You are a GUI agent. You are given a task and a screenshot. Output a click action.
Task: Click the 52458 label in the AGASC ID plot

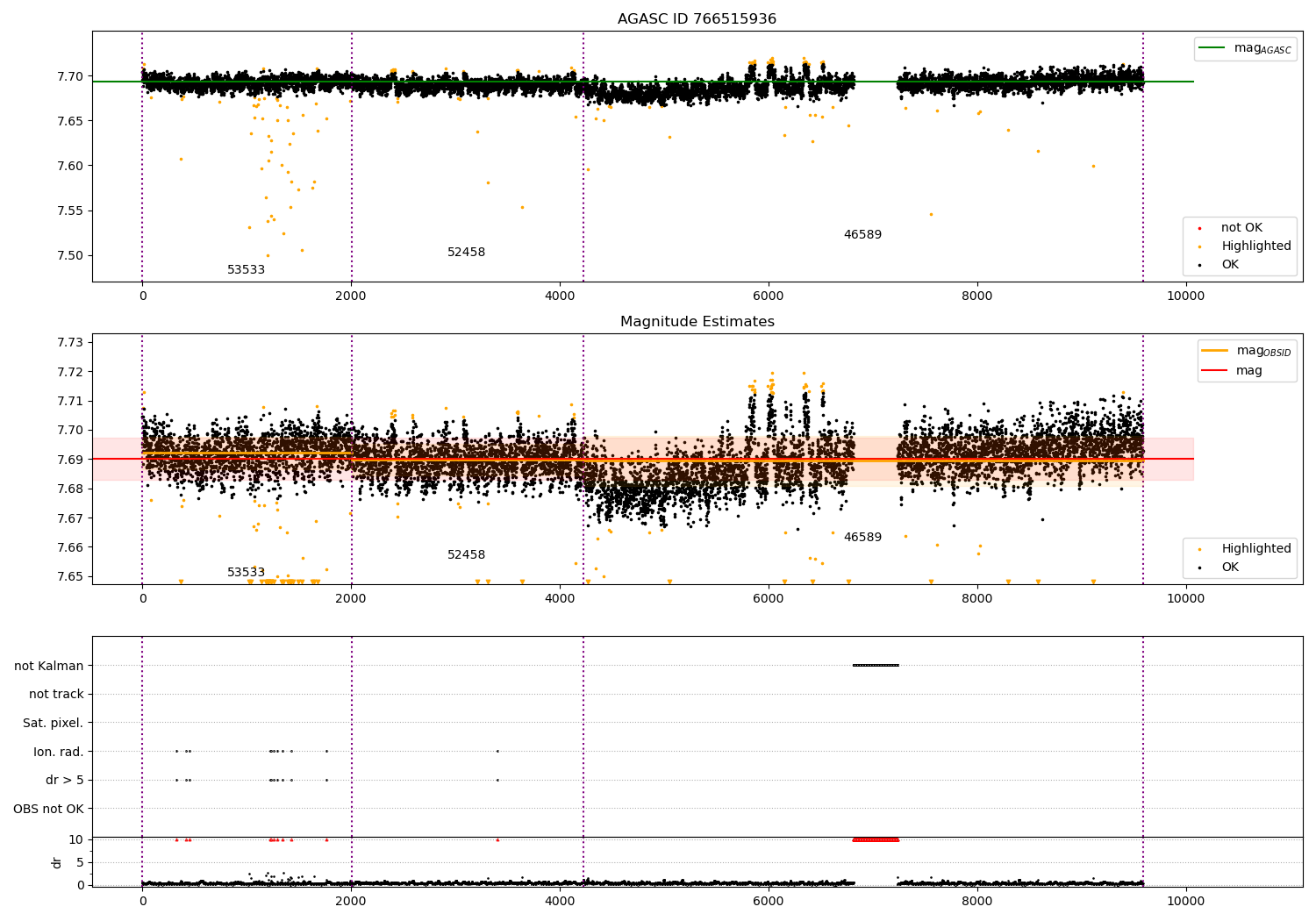[466, 253]
